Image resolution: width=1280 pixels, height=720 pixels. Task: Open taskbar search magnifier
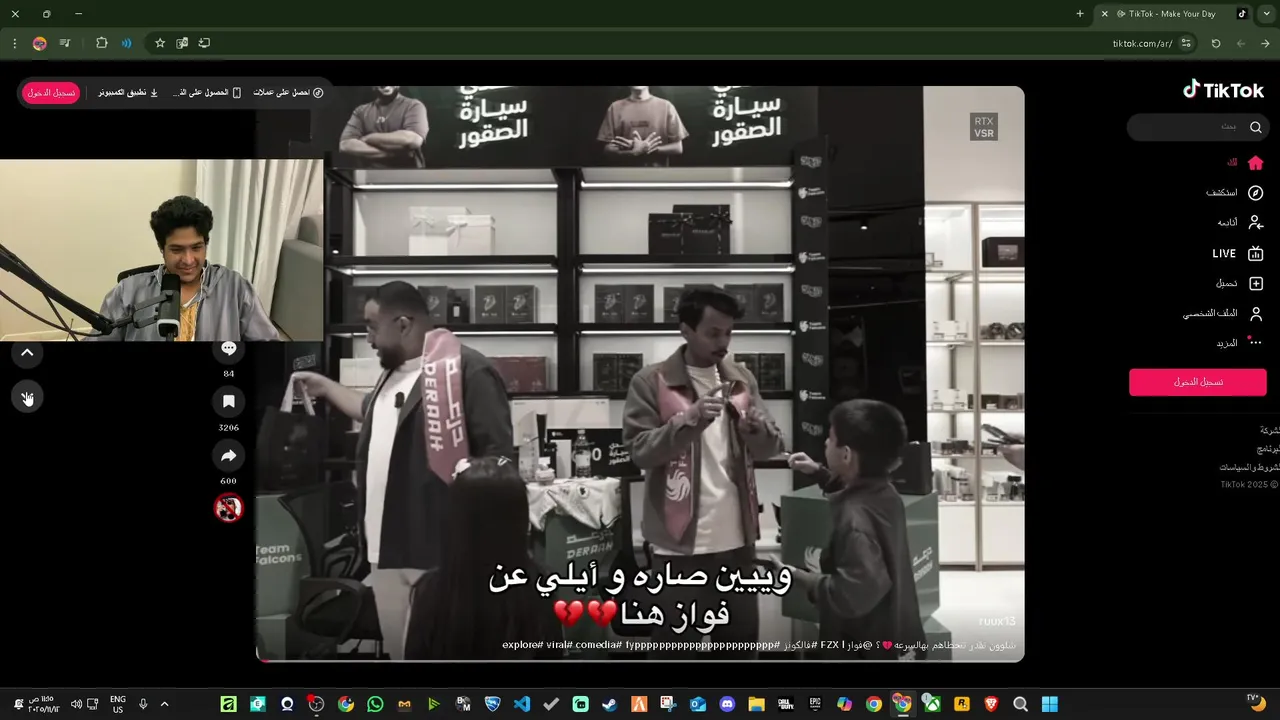pyautogui.click(x=1020, y=704)
